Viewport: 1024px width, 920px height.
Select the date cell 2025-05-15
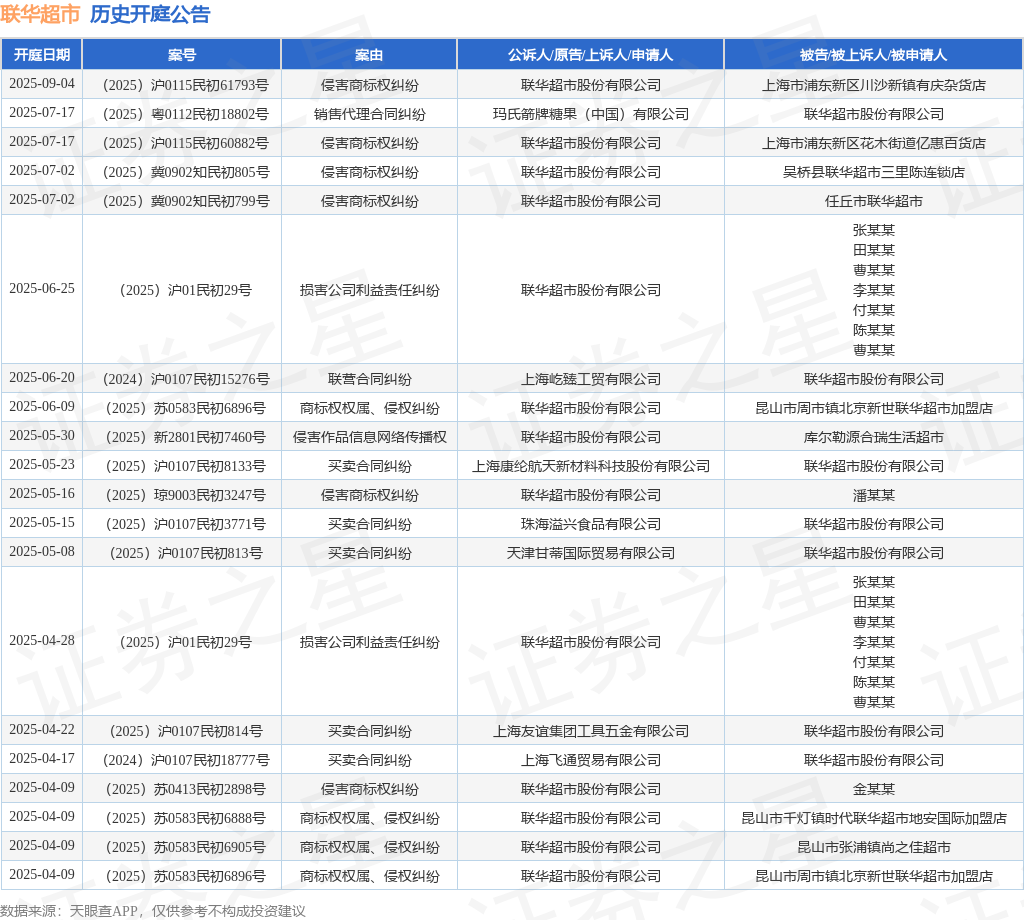point(42,522)
